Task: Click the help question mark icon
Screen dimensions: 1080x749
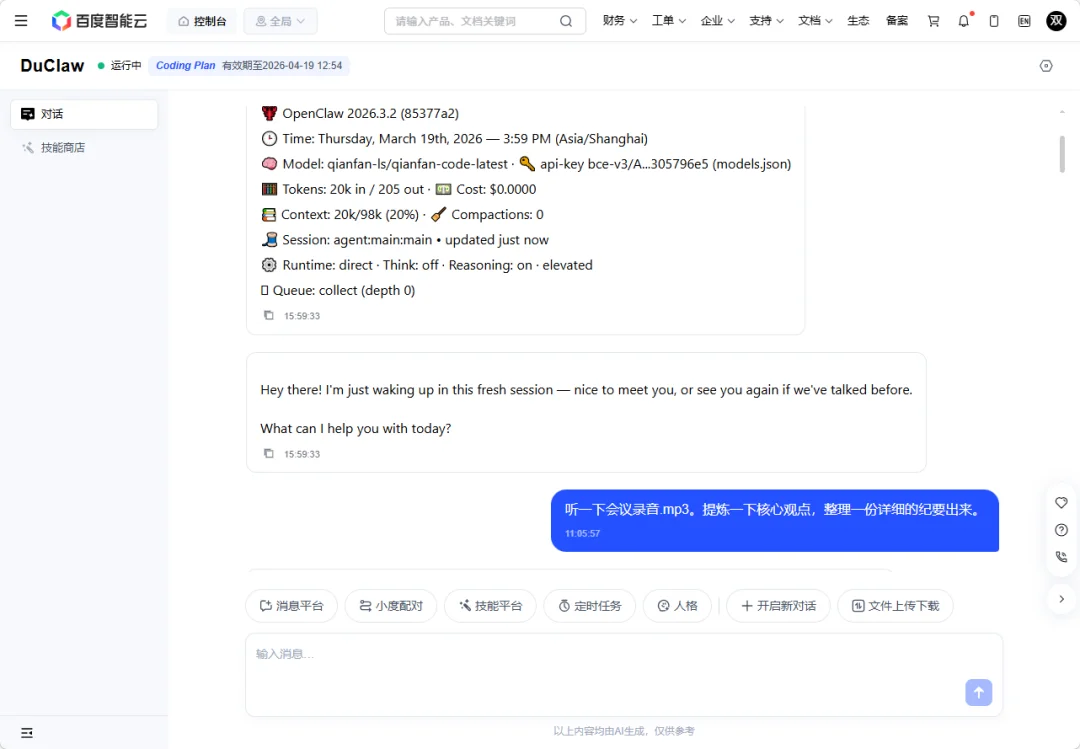Action: click(x=1061, y=530)
